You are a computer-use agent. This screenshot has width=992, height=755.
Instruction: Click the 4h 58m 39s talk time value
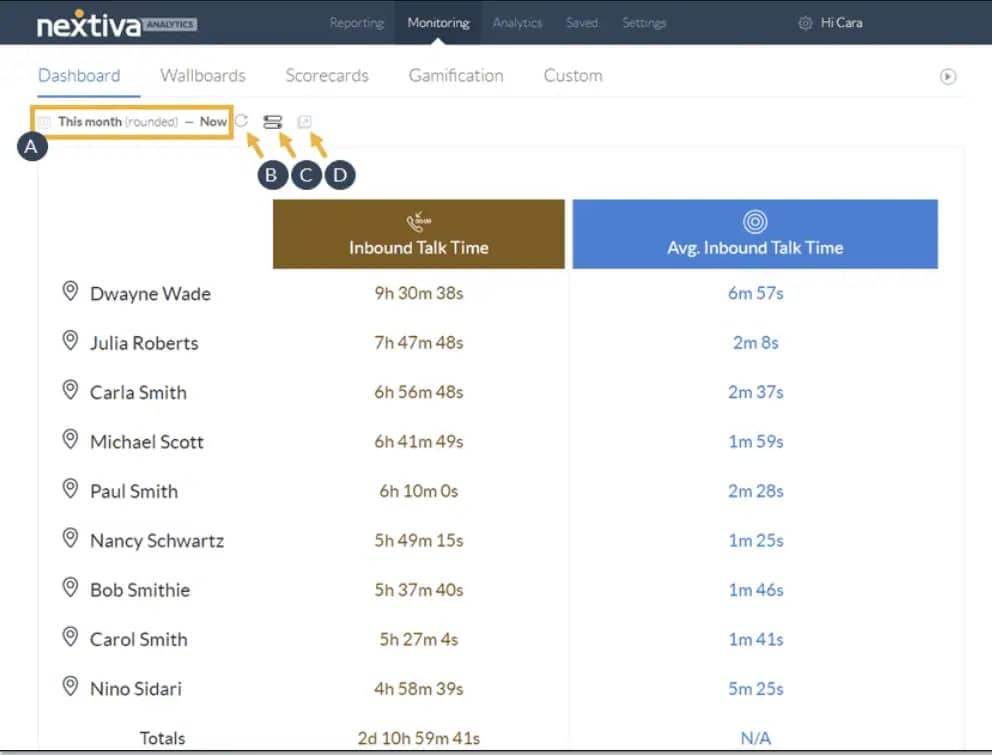pos(419,688)
